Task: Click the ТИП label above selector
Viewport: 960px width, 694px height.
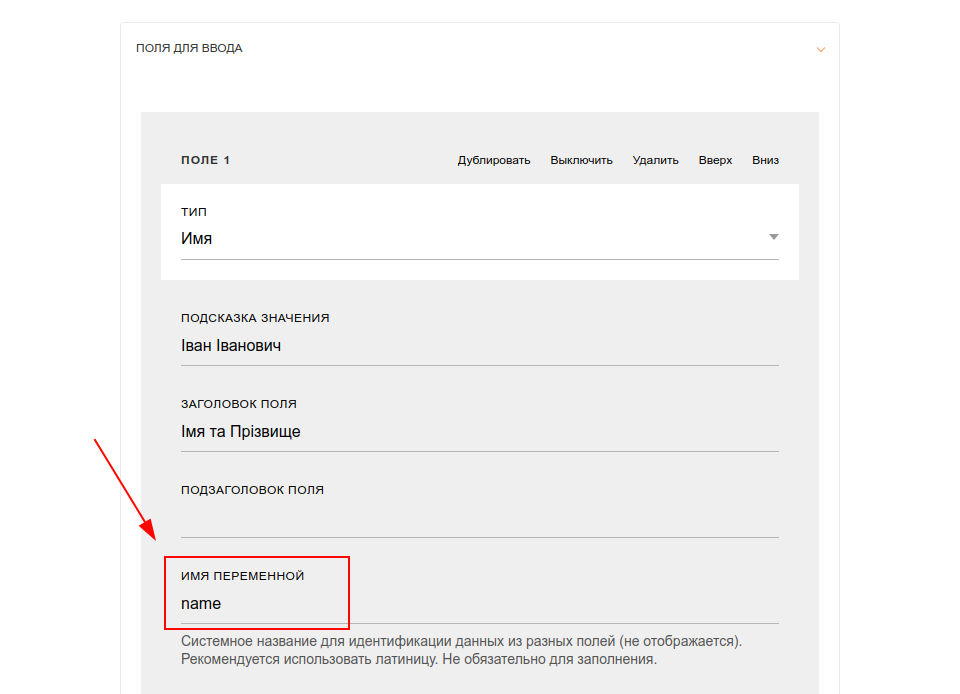Action: [x=193, y=212]
